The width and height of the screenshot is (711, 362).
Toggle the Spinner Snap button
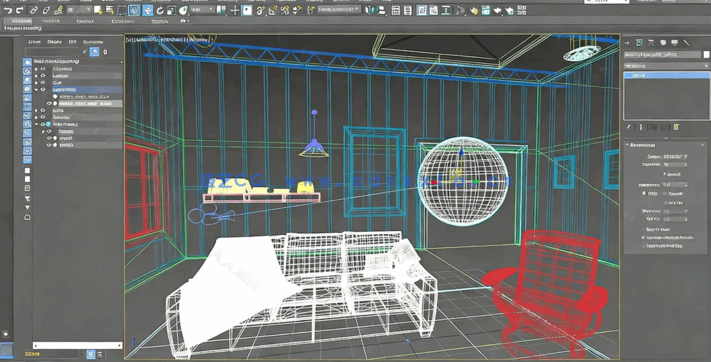pyautogui.click(x=297, y=10)
